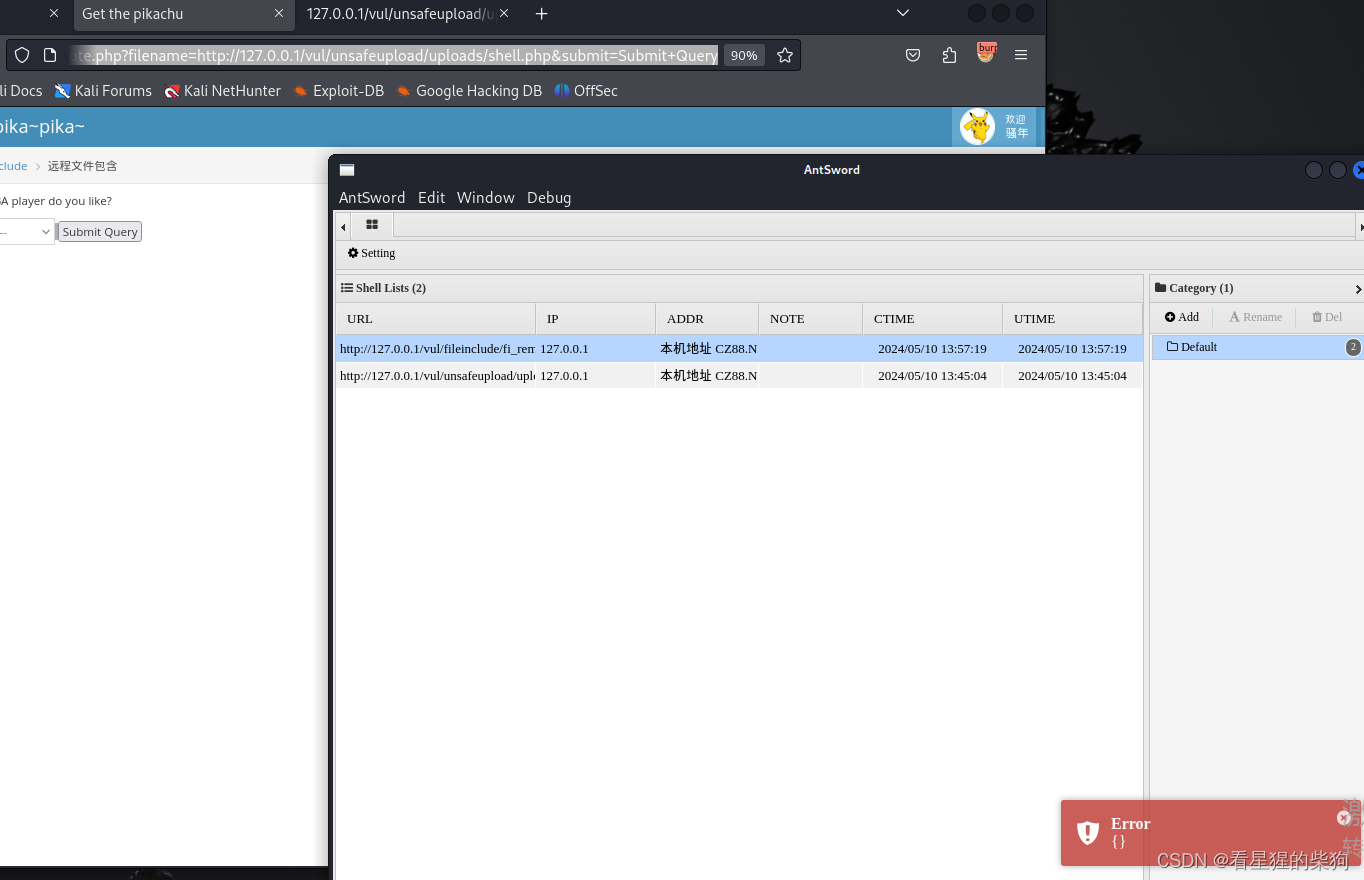Reset the 90% zoom level indicator
Viewport: 1364px width, 880px height.
pos(744,55)
